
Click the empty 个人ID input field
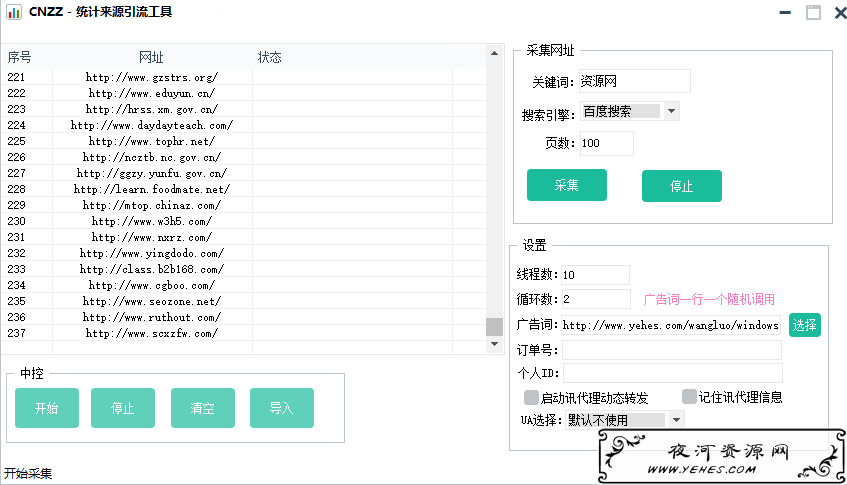(673, 373)
